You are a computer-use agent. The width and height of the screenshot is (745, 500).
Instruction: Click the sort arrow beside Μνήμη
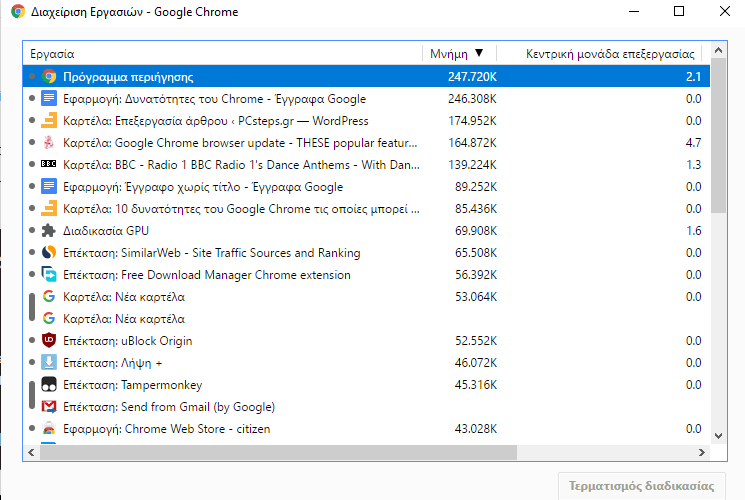pyautogui.click(x=479, y=53)
